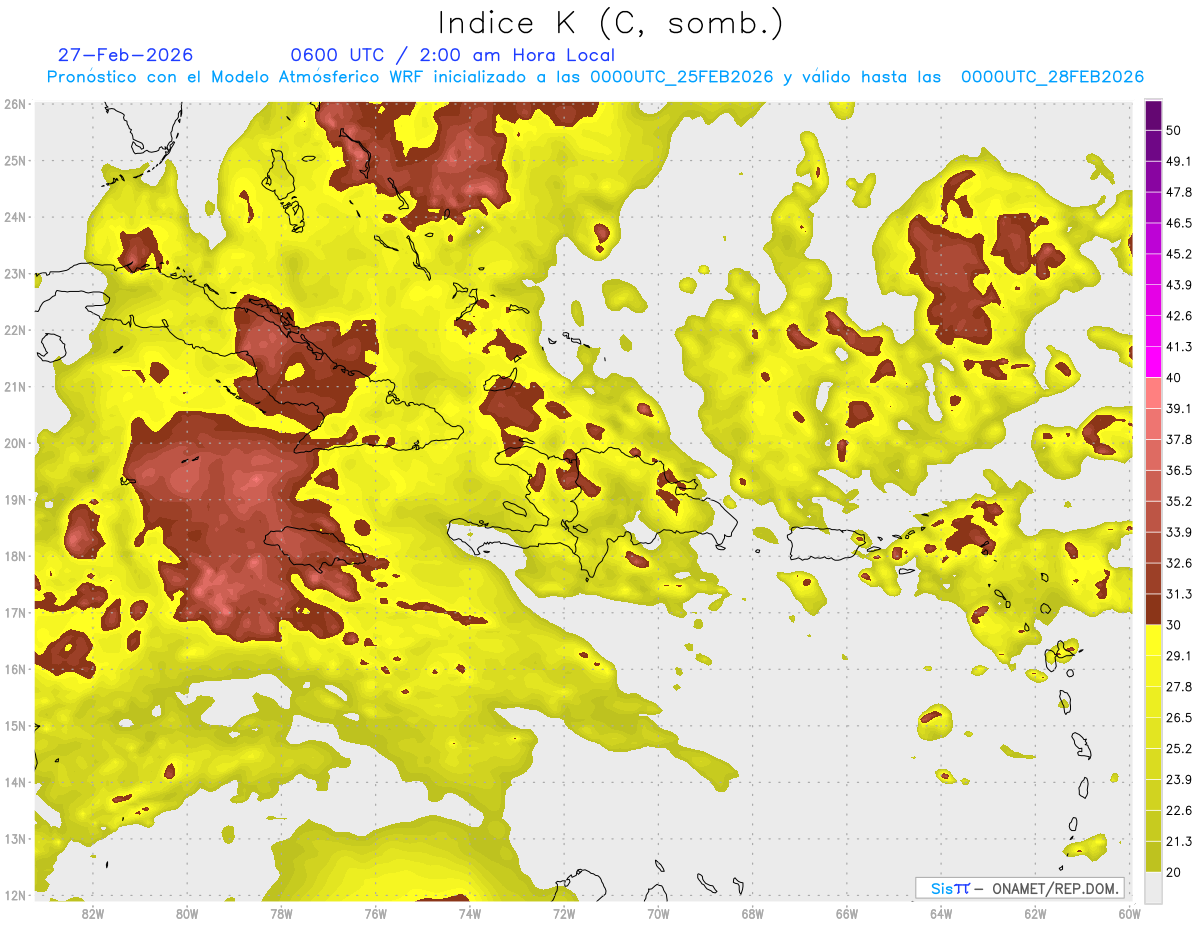Click the 66W longitude label
This screenshot has width=1200, height=927.
847,913
